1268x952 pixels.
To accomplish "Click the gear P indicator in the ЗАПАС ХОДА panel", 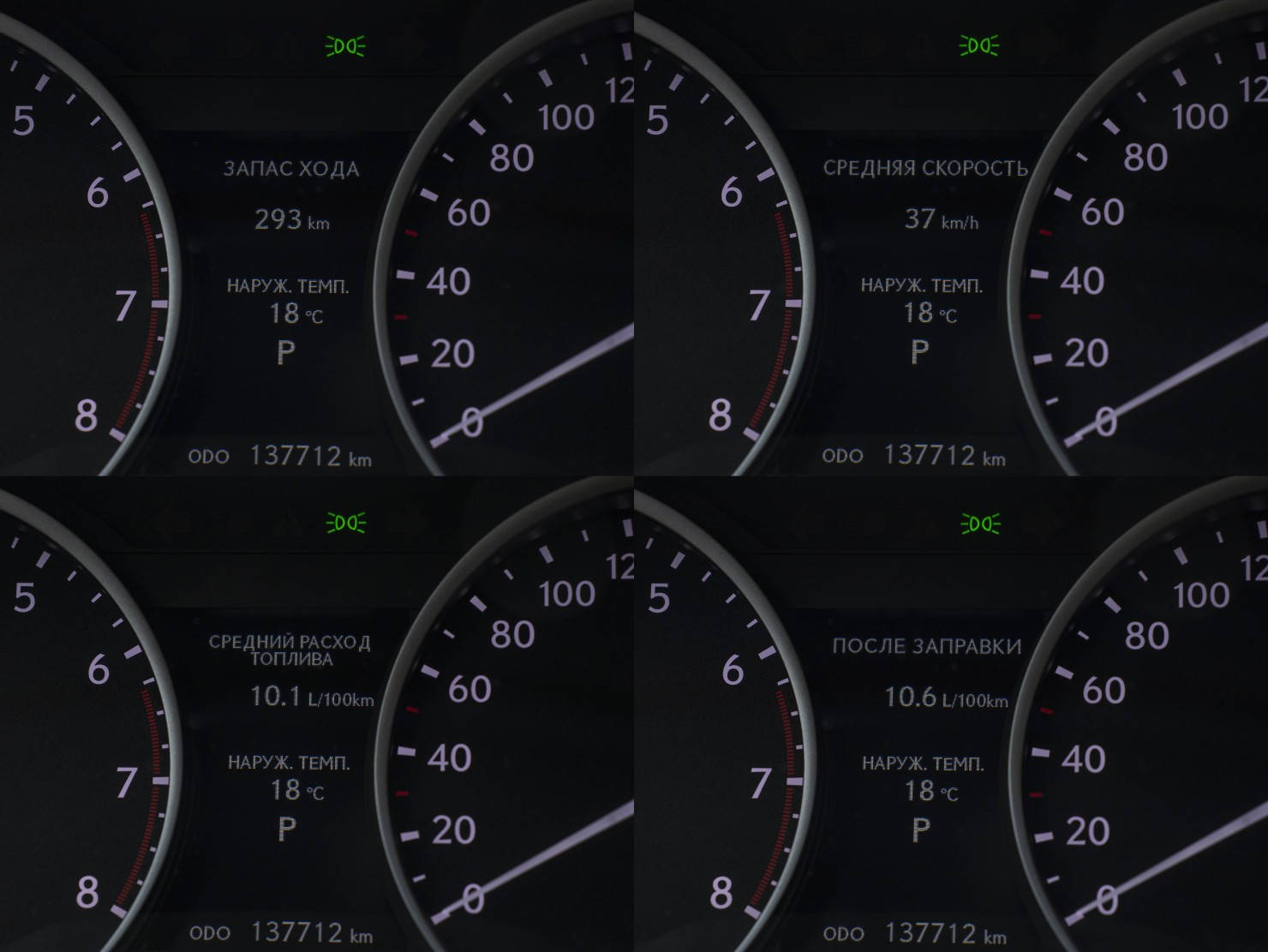I will coord(286,352).
